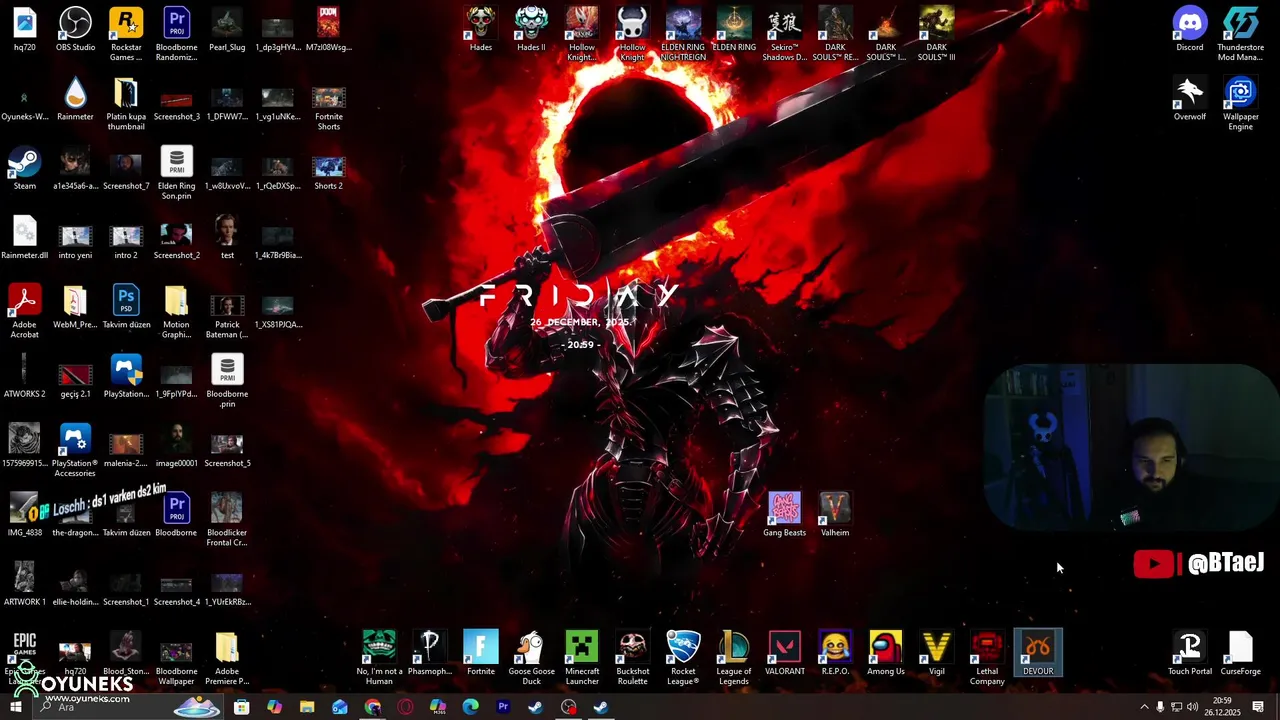Screen dimensions: 1280x720
Task: Launch No, I'm not a Human shortcut
Action: pyautogui.click(x=379, y=658)
